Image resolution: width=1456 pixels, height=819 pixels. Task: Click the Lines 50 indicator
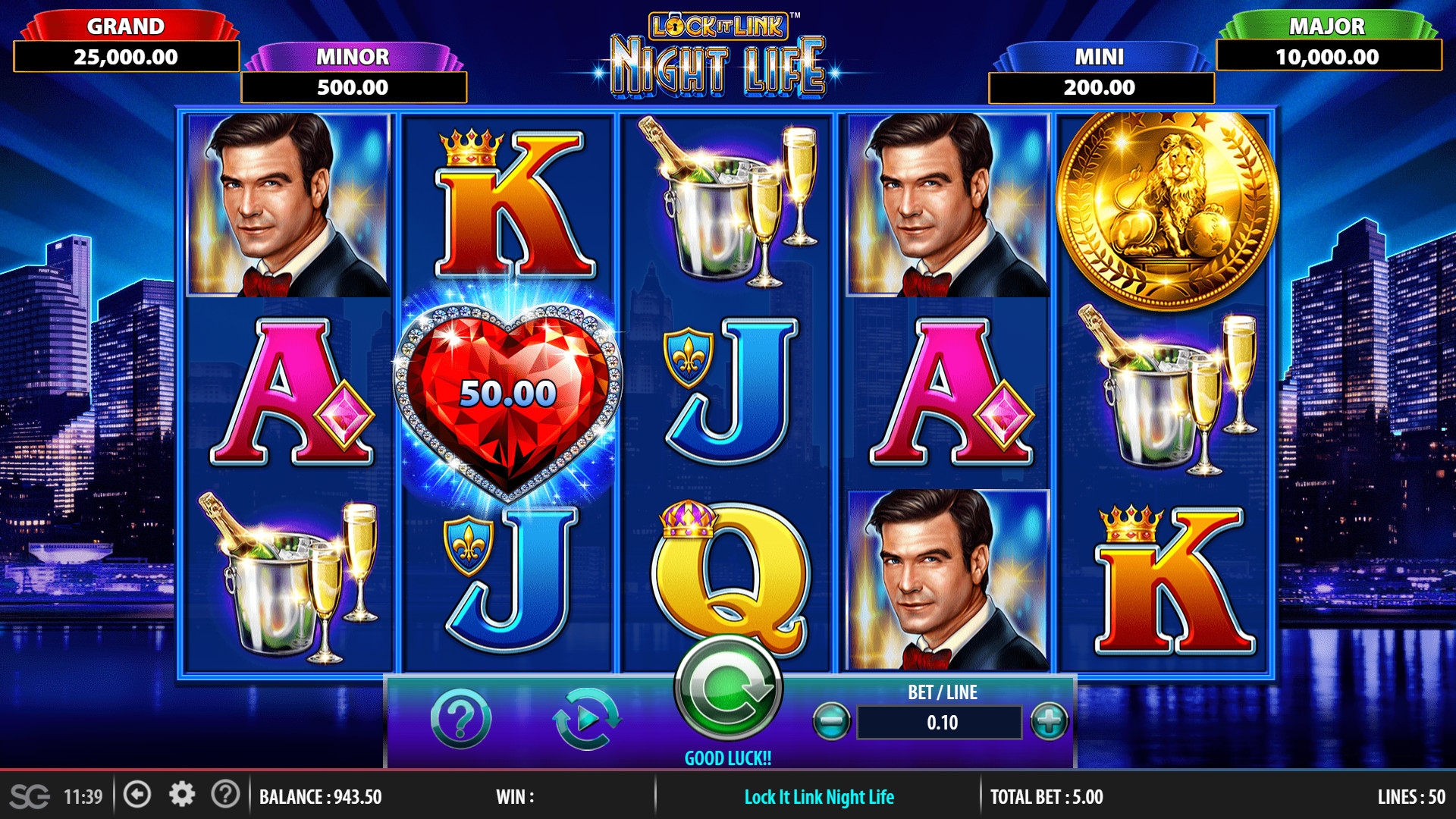[x=1411, y=797]
